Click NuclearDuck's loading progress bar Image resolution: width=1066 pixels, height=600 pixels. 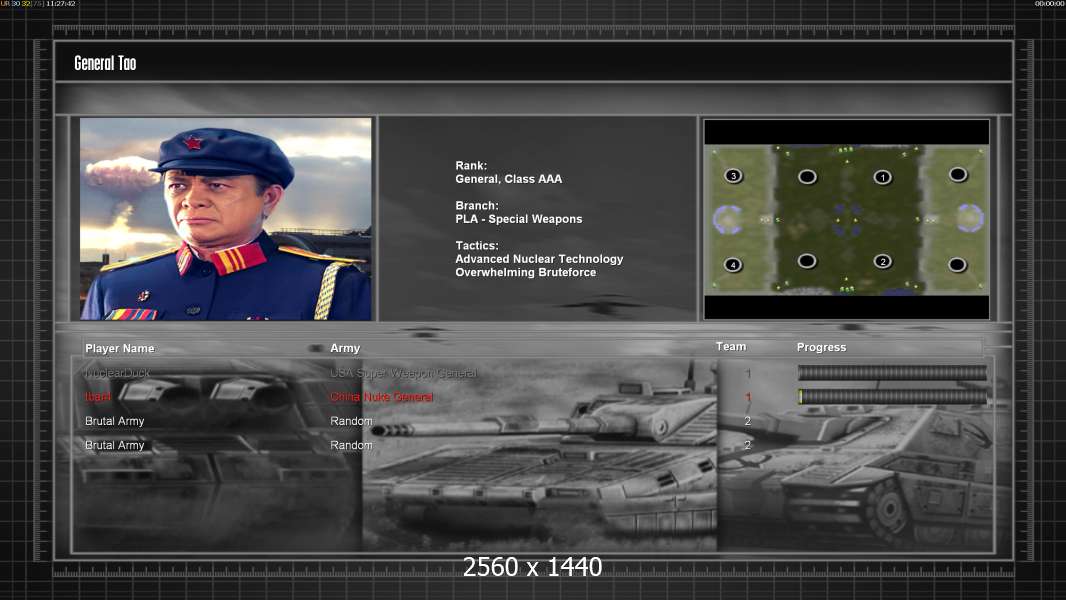click(892, 372)
